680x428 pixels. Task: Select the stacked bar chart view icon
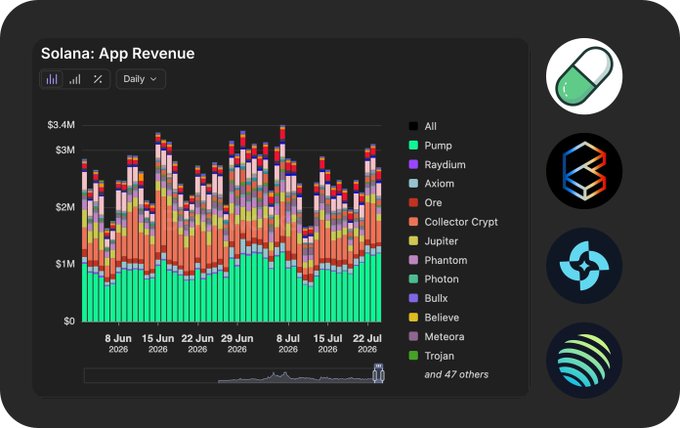pyautogui.click(x=52, y=79)
